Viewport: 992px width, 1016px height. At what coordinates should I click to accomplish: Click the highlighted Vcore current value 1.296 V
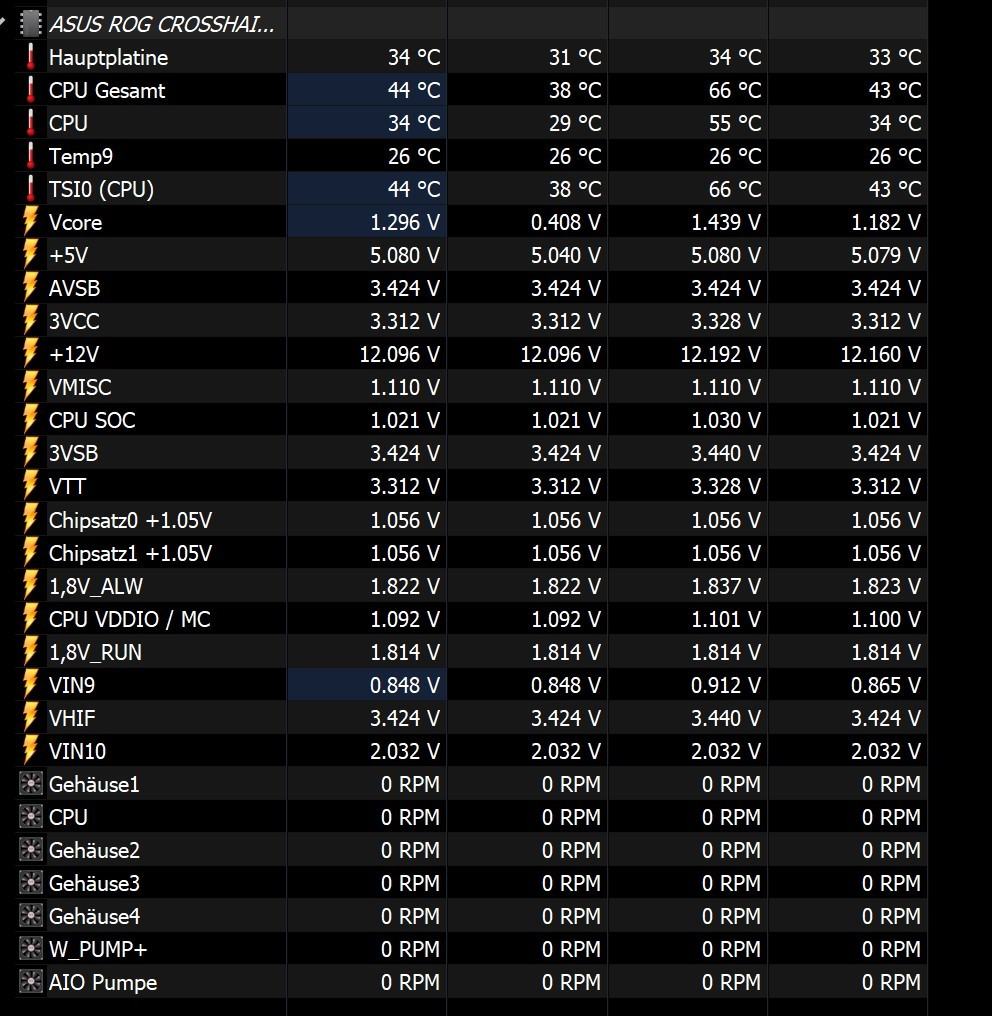(x=405, y=222)
